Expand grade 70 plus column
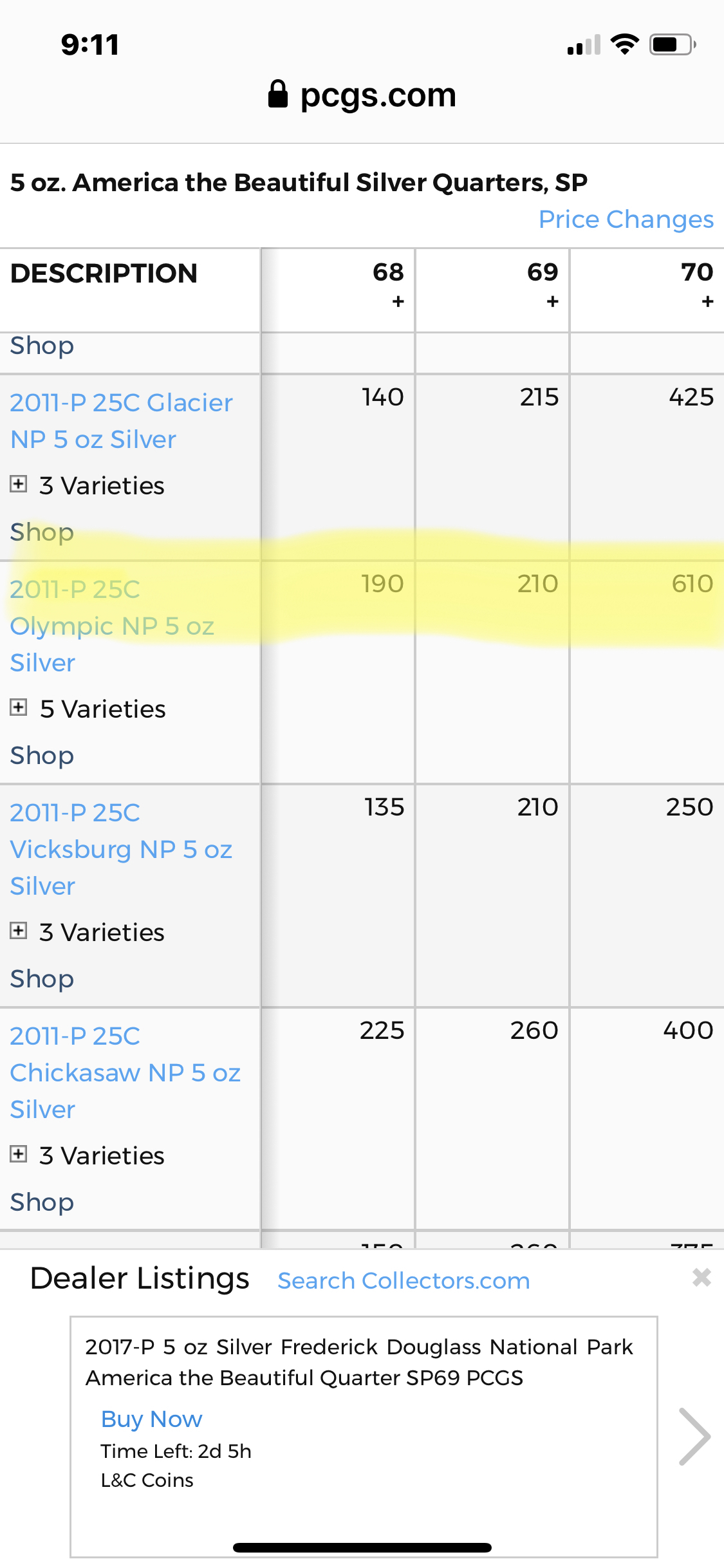This screenshot has height=1568, width=724. point(707,301)
